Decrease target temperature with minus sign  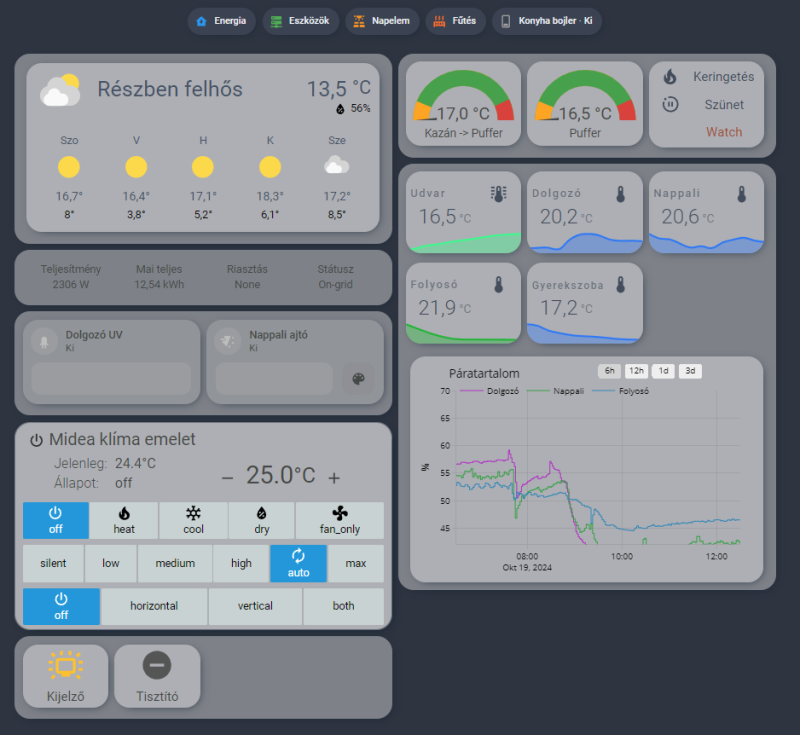(228, 478)
